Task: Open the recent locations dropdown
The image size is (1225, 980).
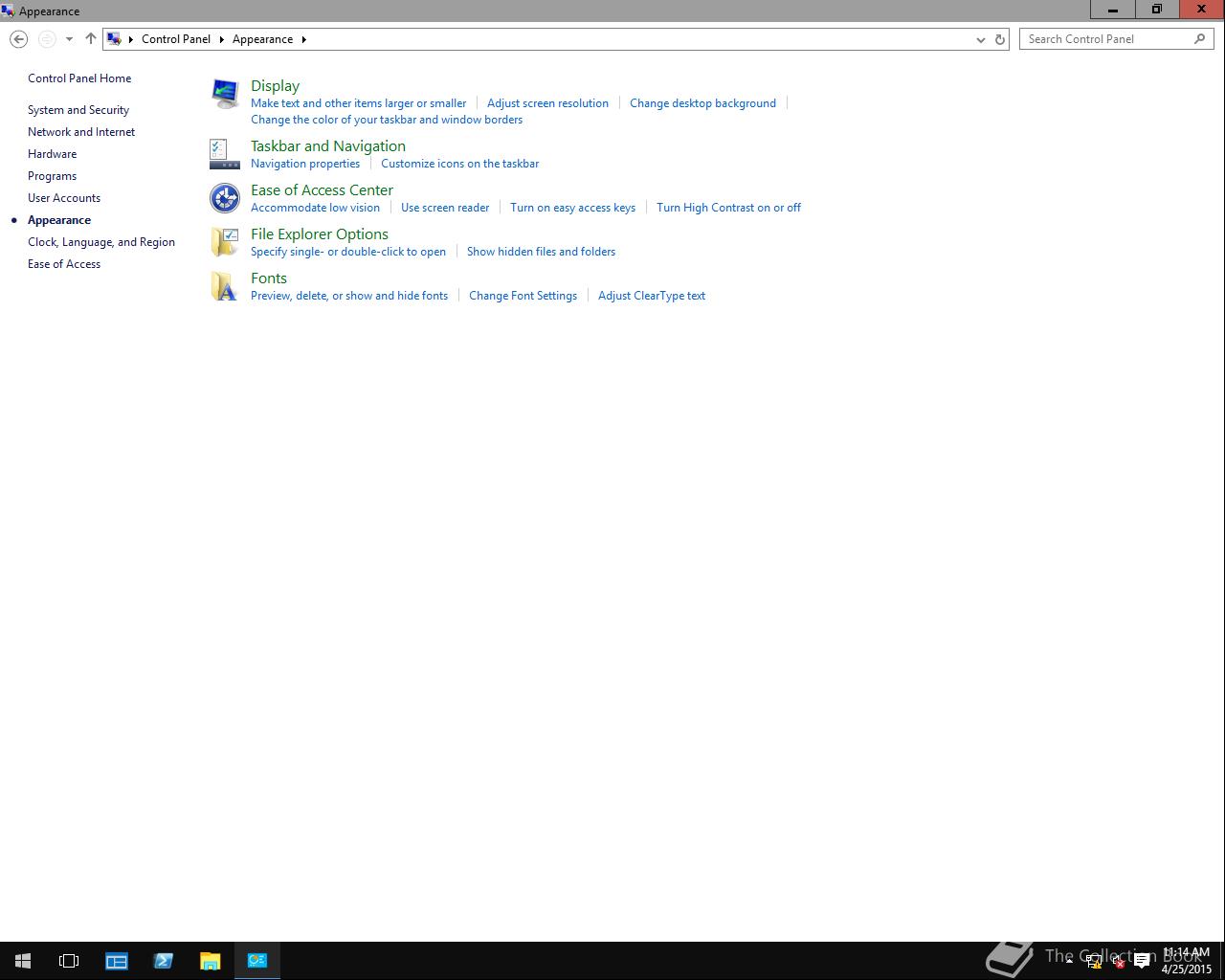Action: tap(69, 39)
